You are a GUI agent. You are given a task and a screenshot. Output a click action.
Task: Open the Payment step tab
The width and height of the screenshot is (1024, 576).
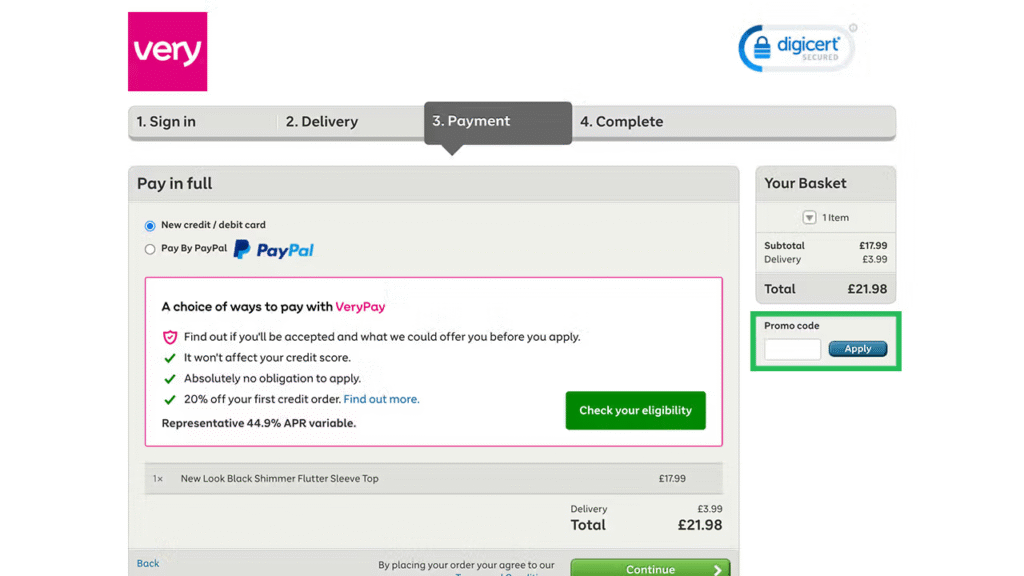471,121
